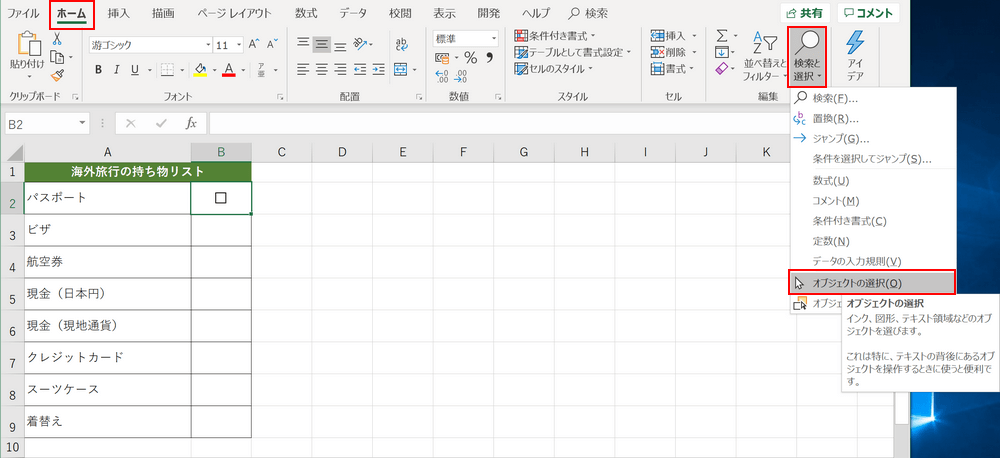Click the Borders icon

[167, 70]
